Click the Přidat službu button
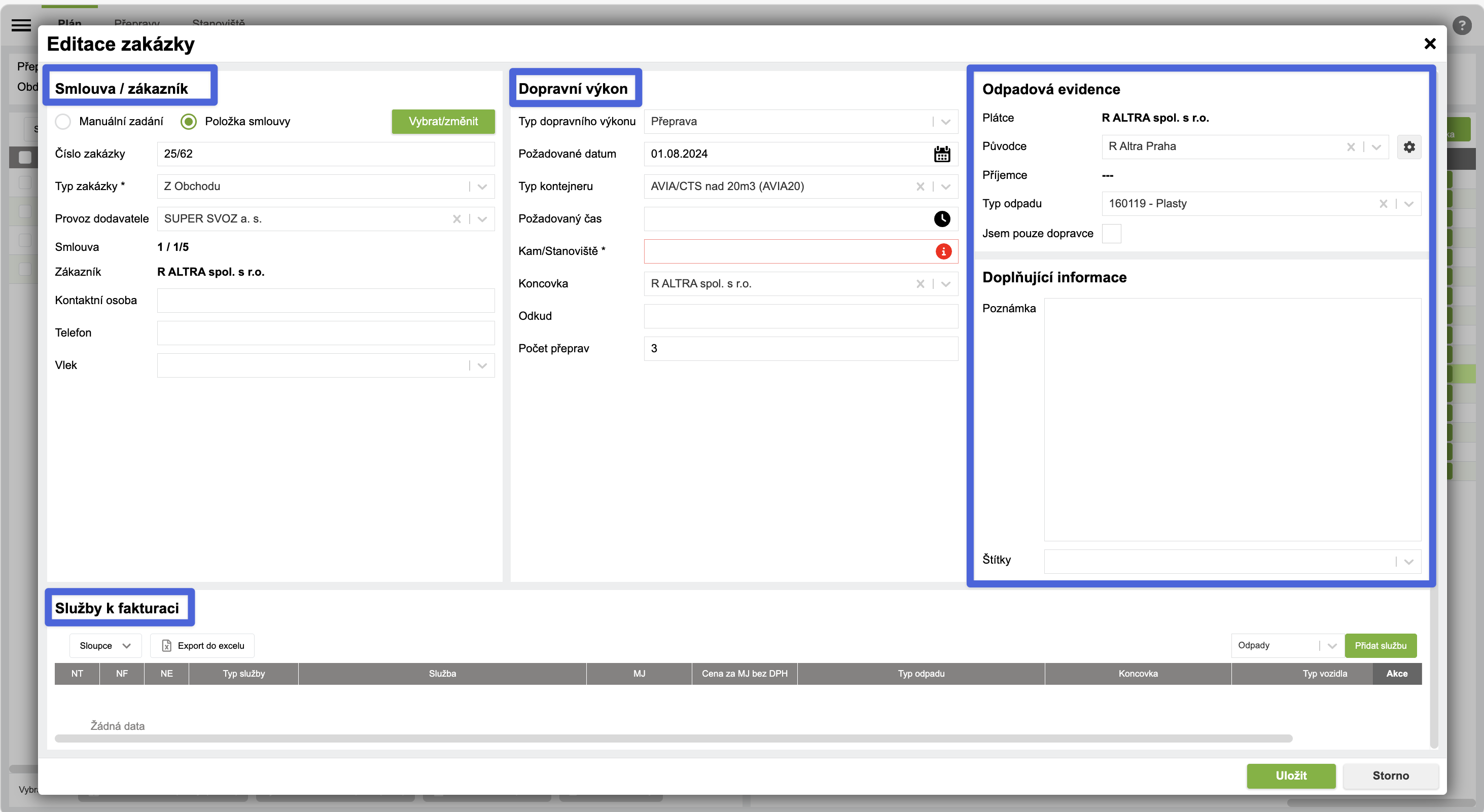This screenshot has width=1484, height=812. [x=1381, y=646]
